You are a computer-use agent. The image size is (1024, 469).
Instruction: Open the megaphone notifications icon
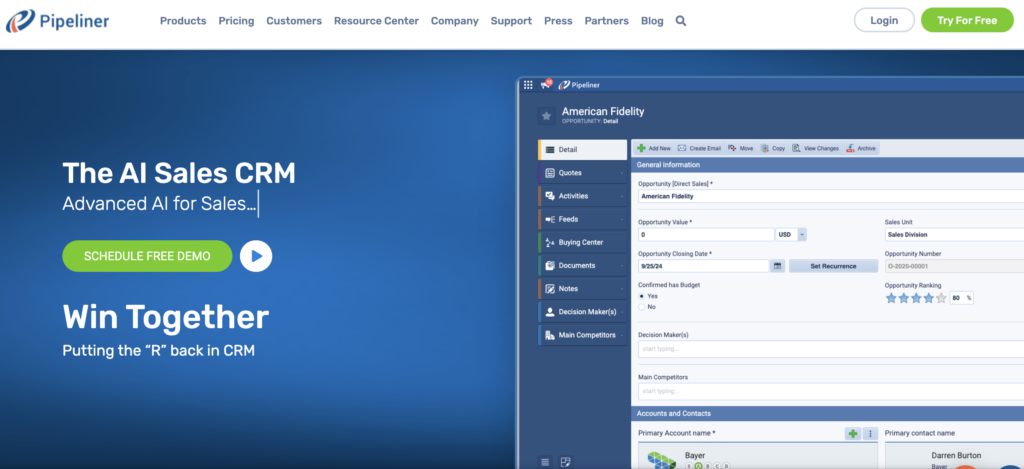pos(546,84)
